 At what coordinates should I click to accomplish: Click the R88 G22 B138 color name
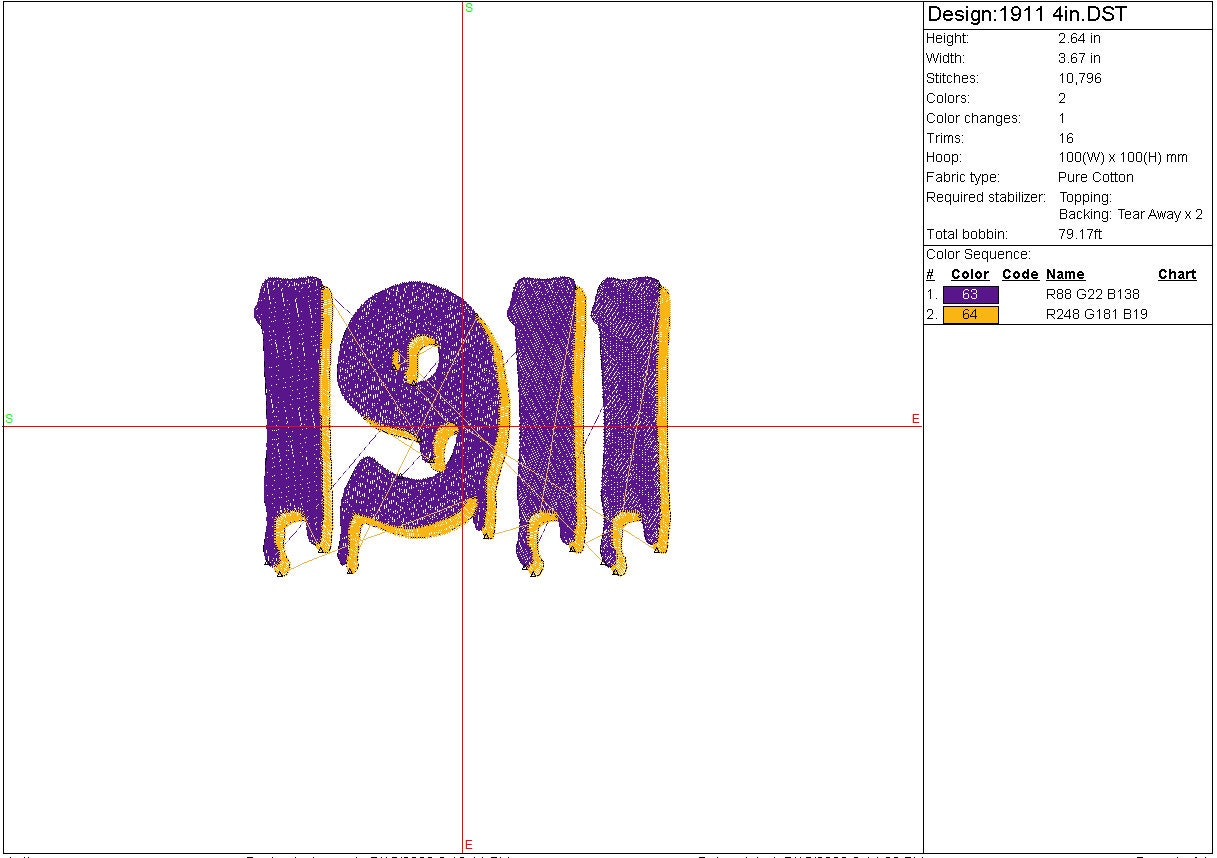tap(1092, 295)
